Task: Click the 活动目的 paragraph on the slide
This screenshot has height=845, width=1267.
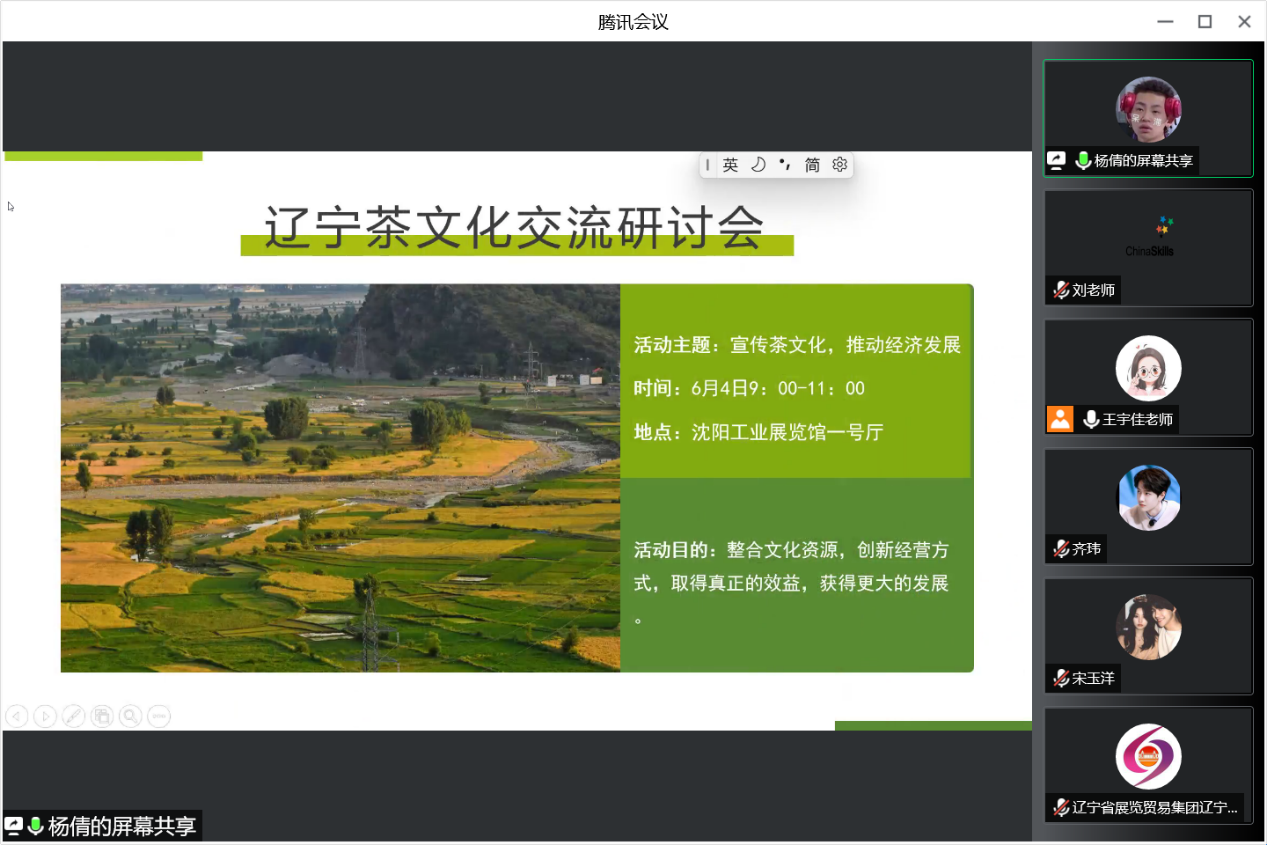Action: pos(791,583)
